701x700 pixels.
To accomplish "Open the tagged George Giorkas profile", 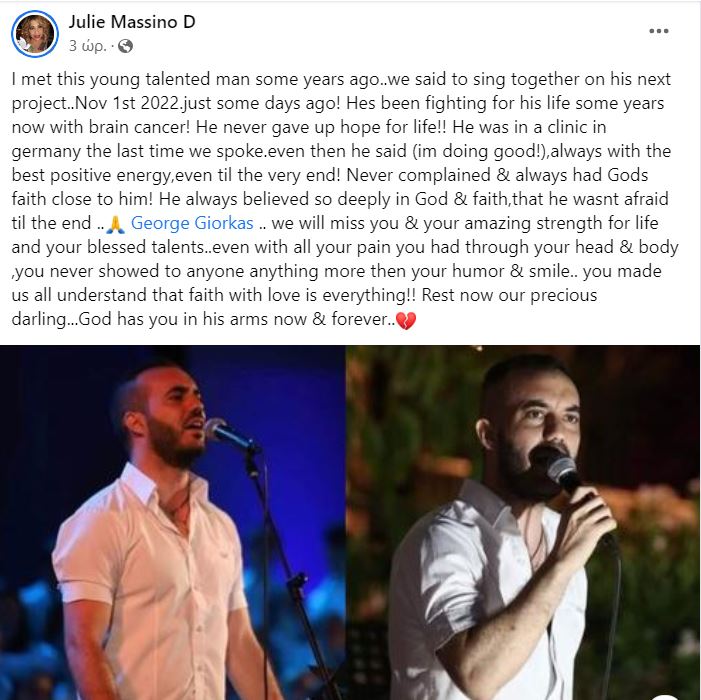I will [192, 223].
